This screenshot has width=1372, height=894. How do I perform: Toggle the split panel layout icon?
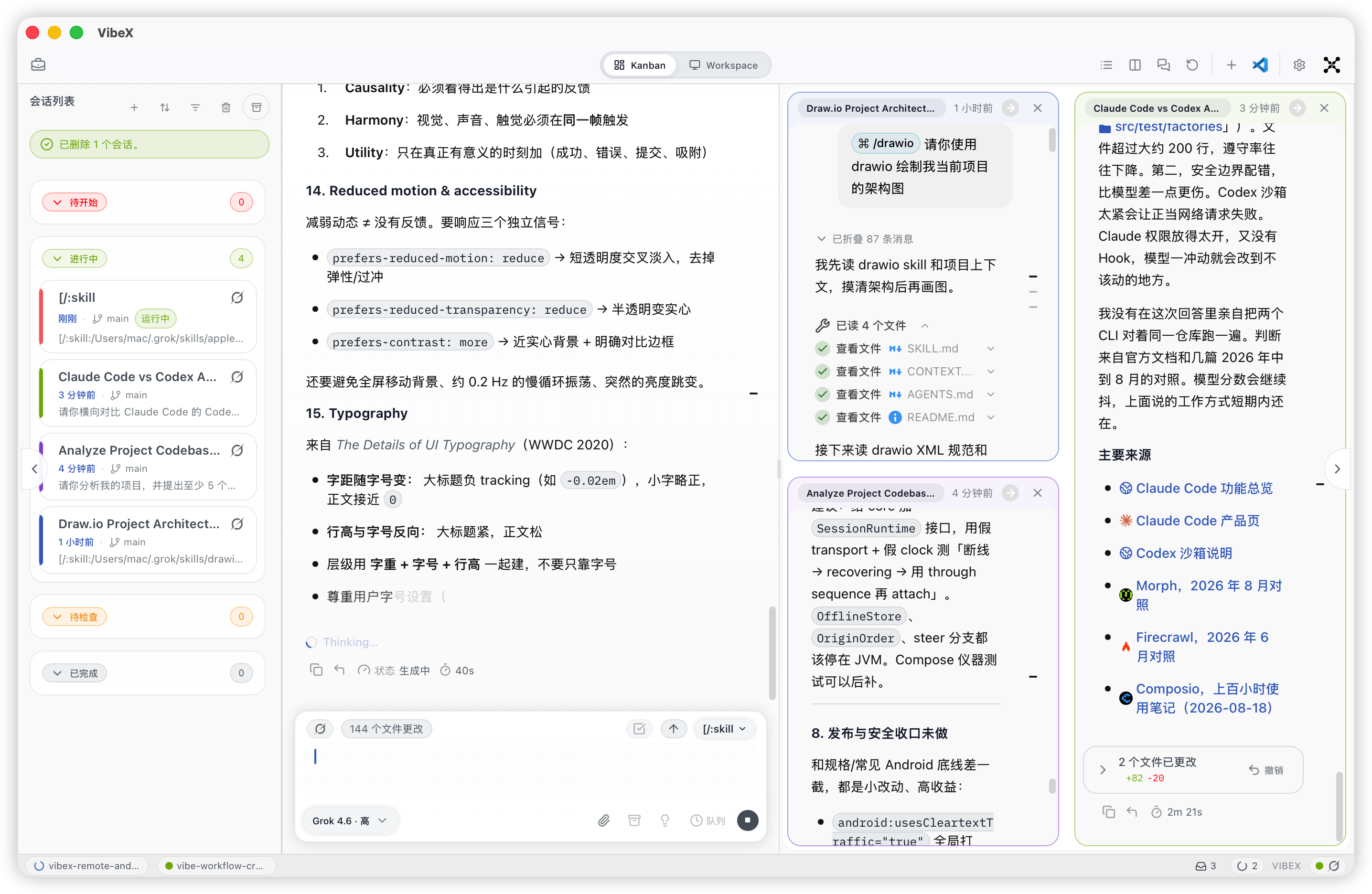[1135, 65]
